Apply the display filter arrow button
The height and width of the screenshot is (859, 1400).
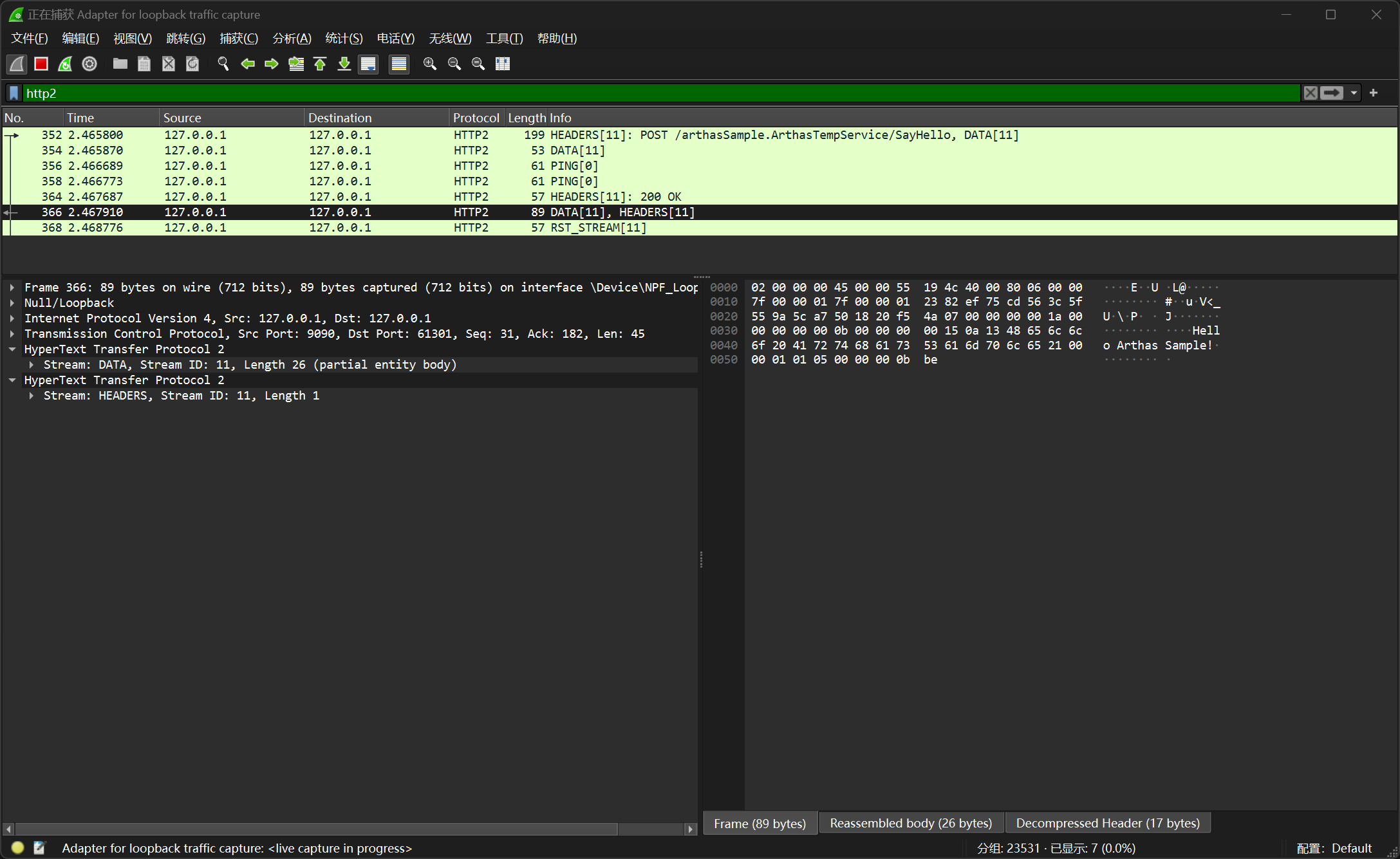click(1332, 93)
